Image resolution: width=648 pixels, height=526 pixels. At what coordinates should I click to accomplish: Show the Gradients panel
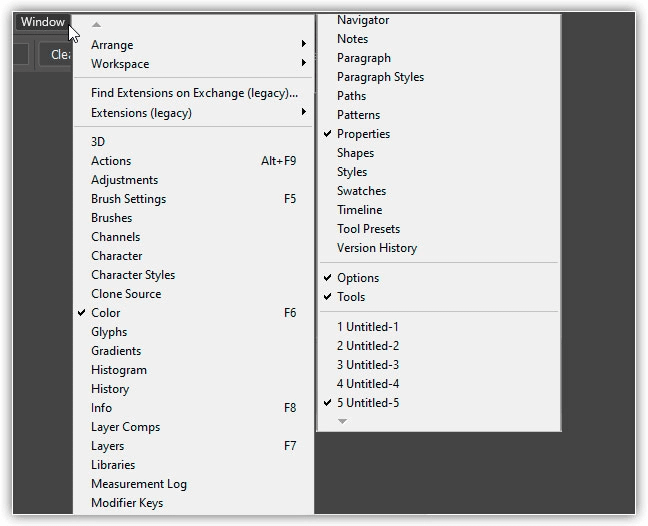click(x=193, y=351)
